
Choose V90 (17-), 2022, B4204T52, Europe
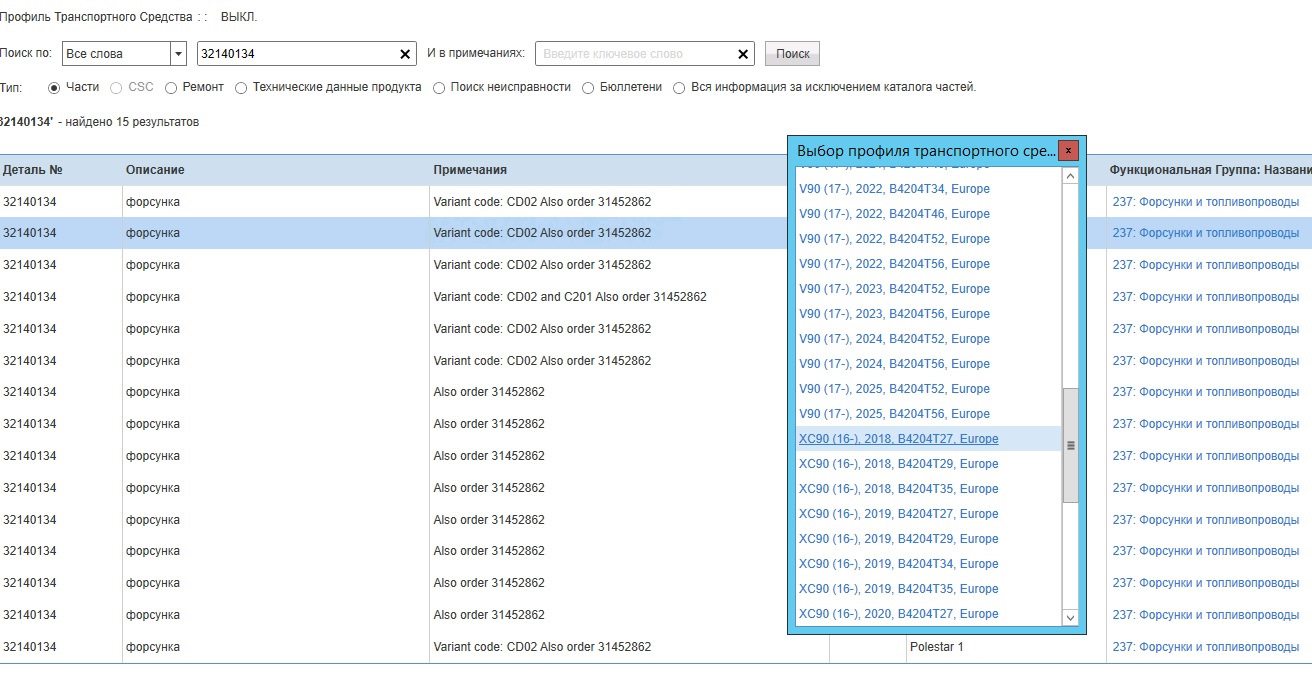coord(894,239)
